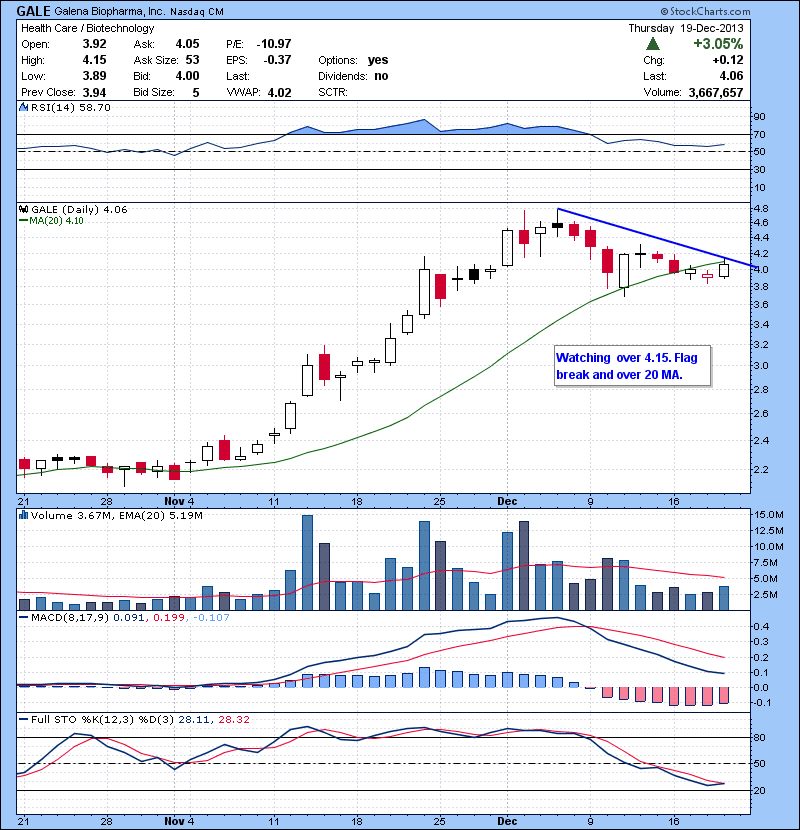Click the Dividends value no
The height and width of the screenshot is (830, 800).
(381, 76)
